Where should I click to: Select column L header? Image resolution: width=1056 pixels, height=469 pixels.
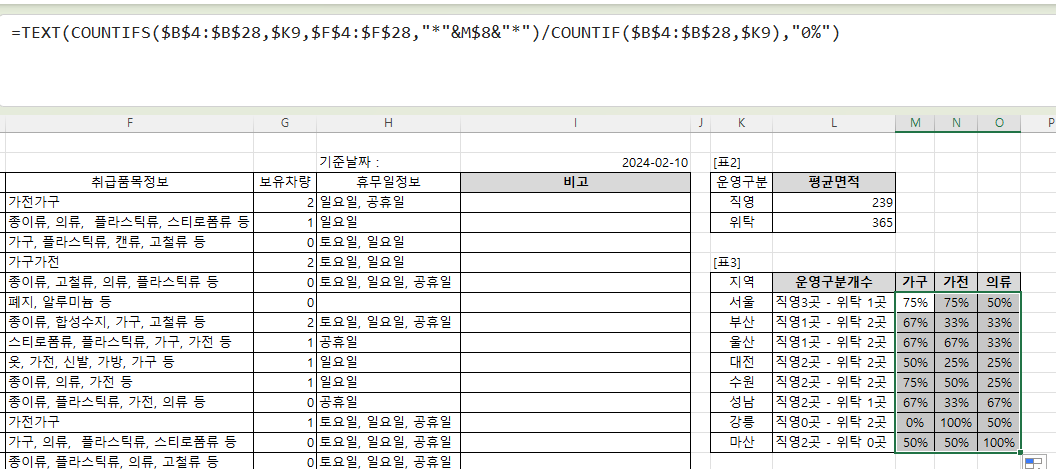[x=833, y=122]
